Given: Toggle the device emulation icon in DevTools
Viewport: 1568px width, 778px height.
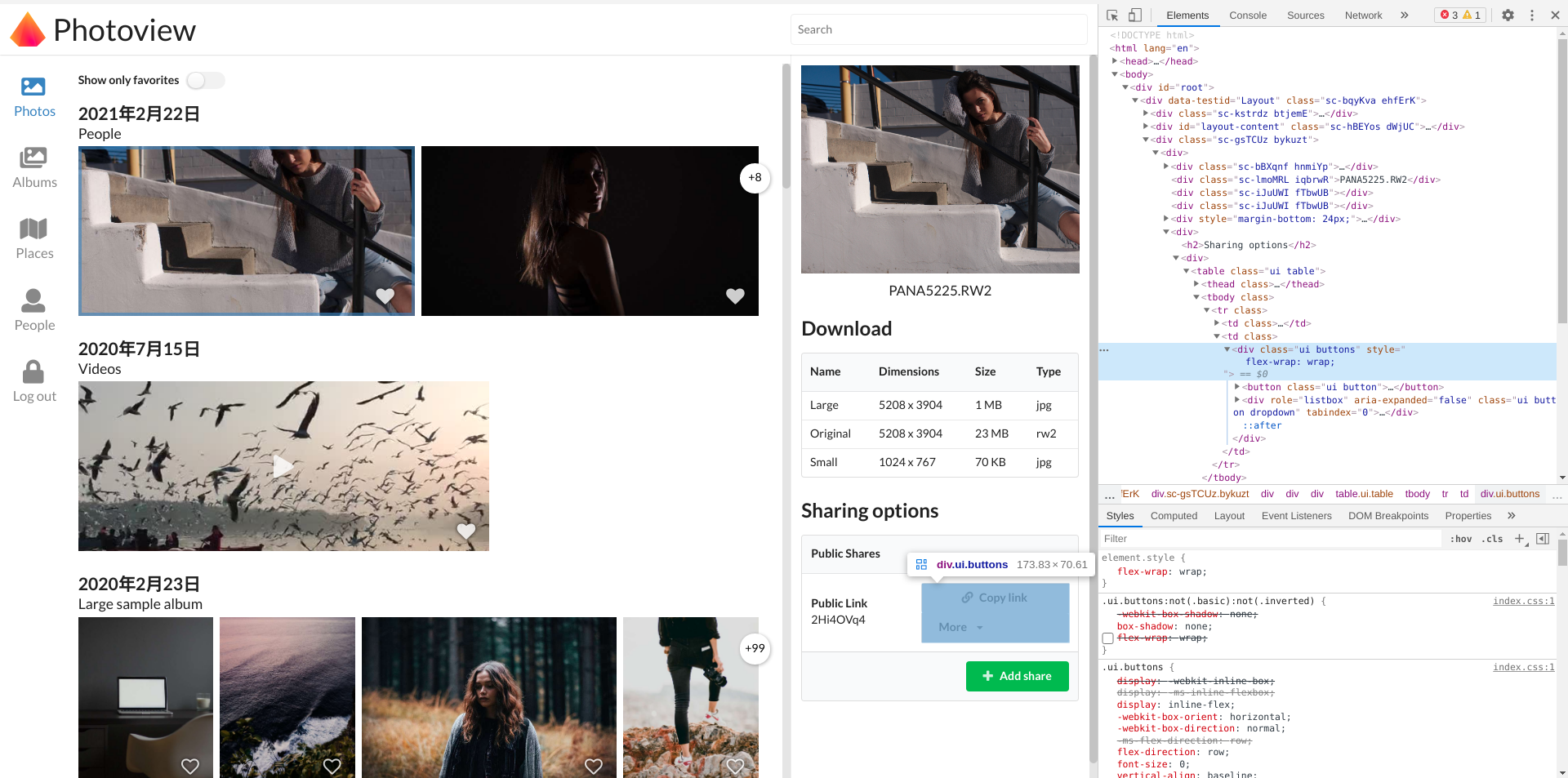Looking at the screenshot, I should point(1134,15).
